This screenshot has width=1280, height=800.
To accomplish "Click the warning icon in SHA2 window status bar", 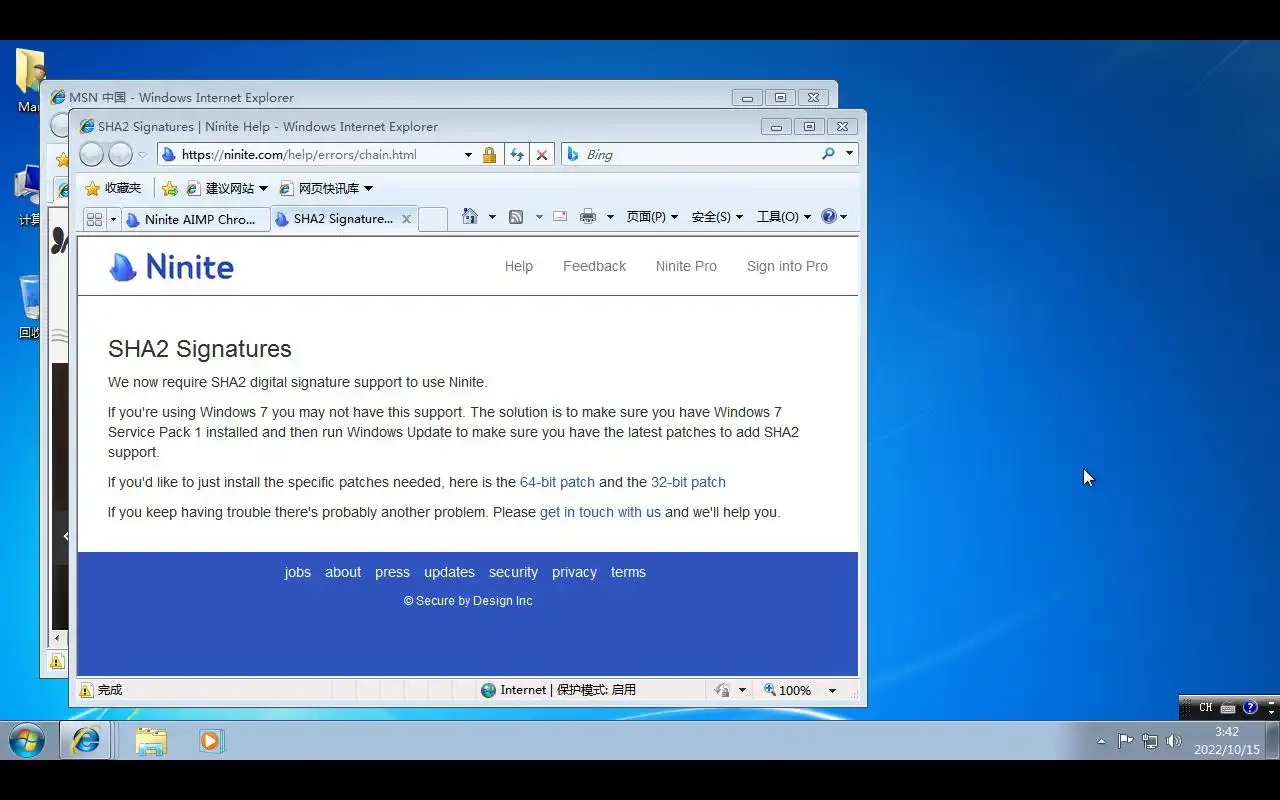I will [86, 690].
